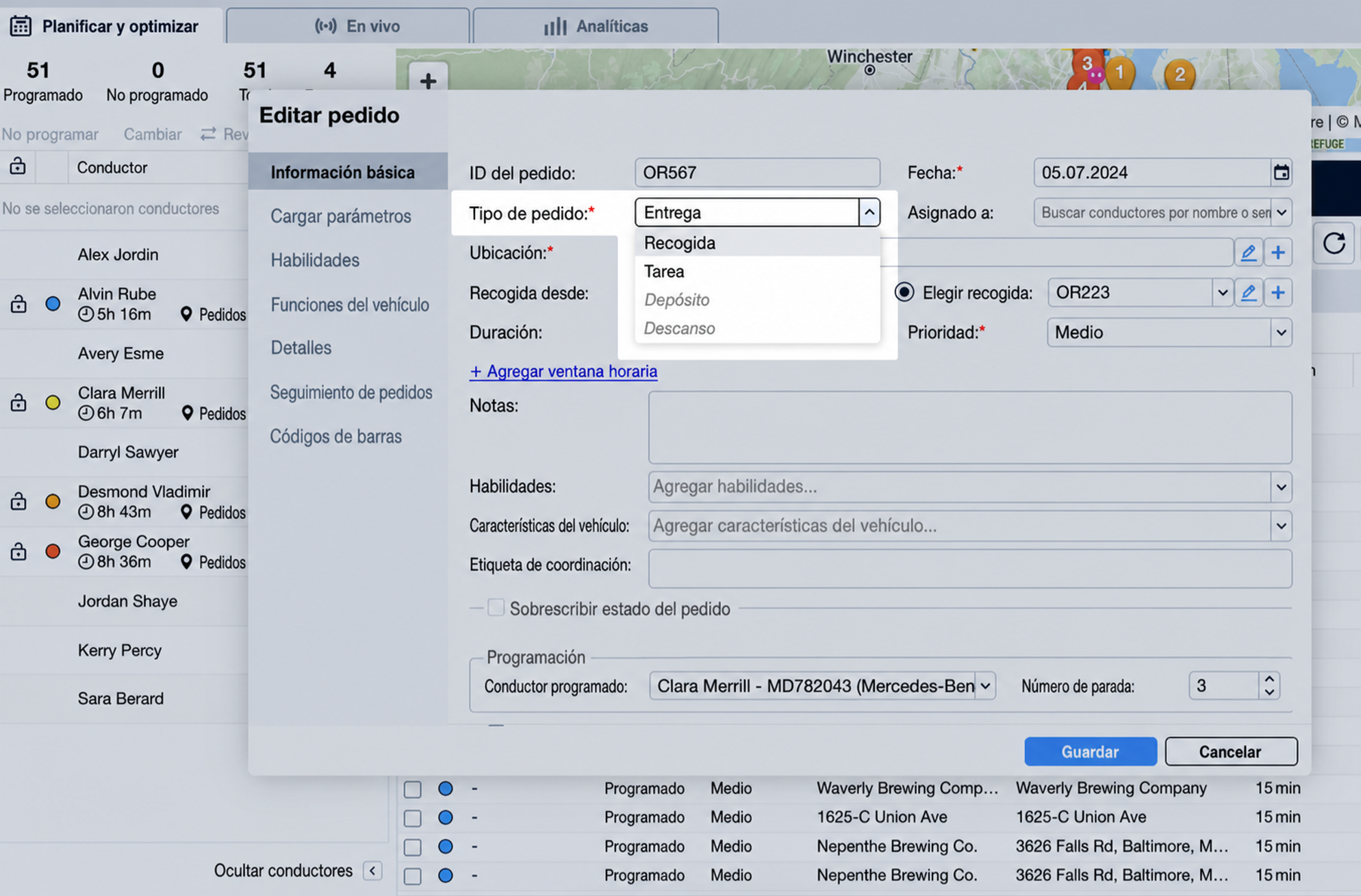Expand the OR223 pickup dropdown
The image size is (1361, 896).
click(x=1222, y=293)
